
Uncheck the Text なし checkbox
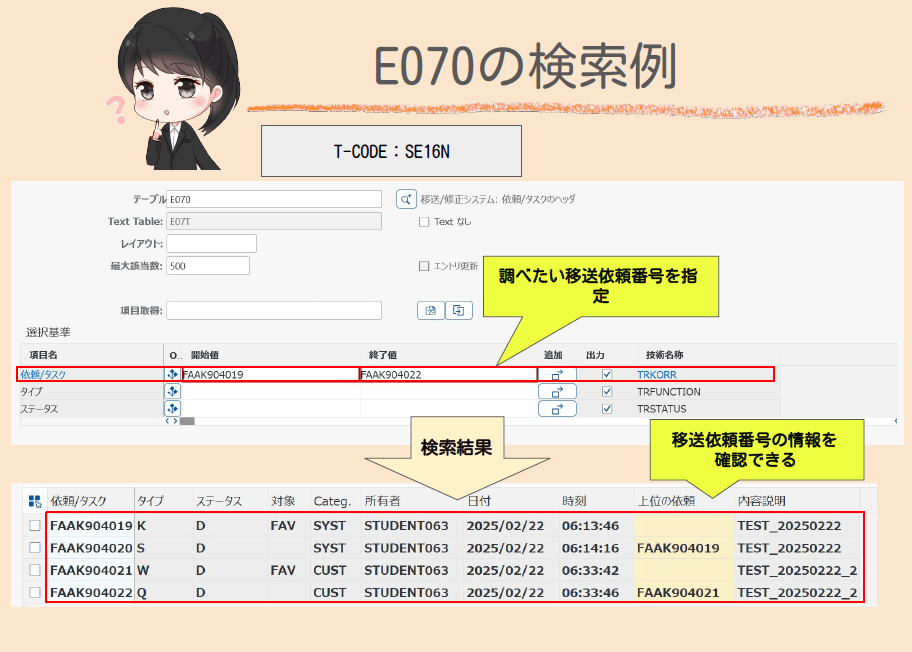tap(423, 221)
